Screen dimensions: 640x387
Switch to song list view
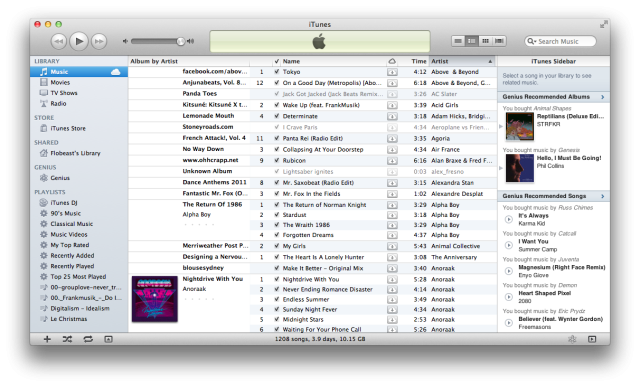click(x=458, y=41)
